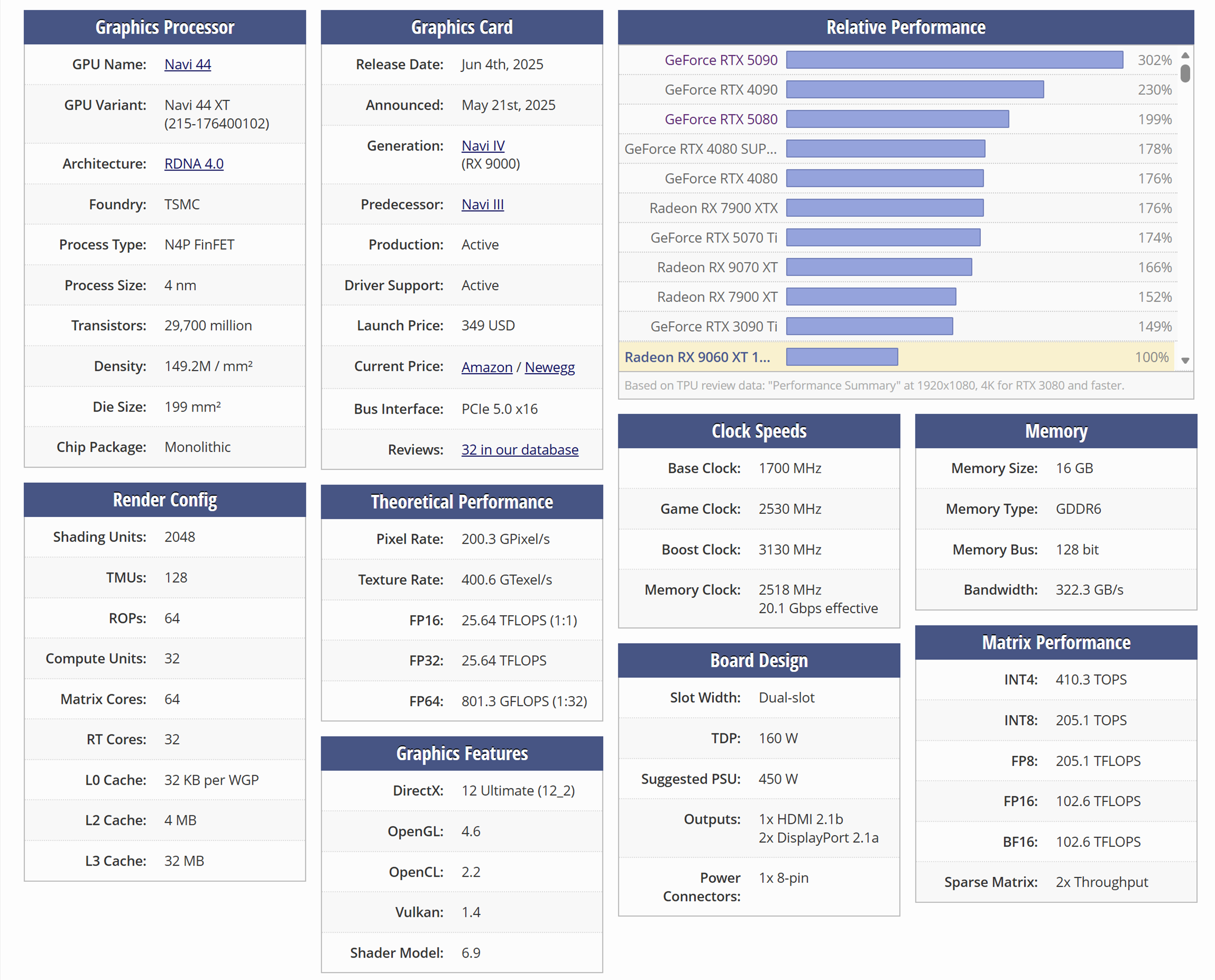Open the Navi 44 GPU name link

pos(187,64)
